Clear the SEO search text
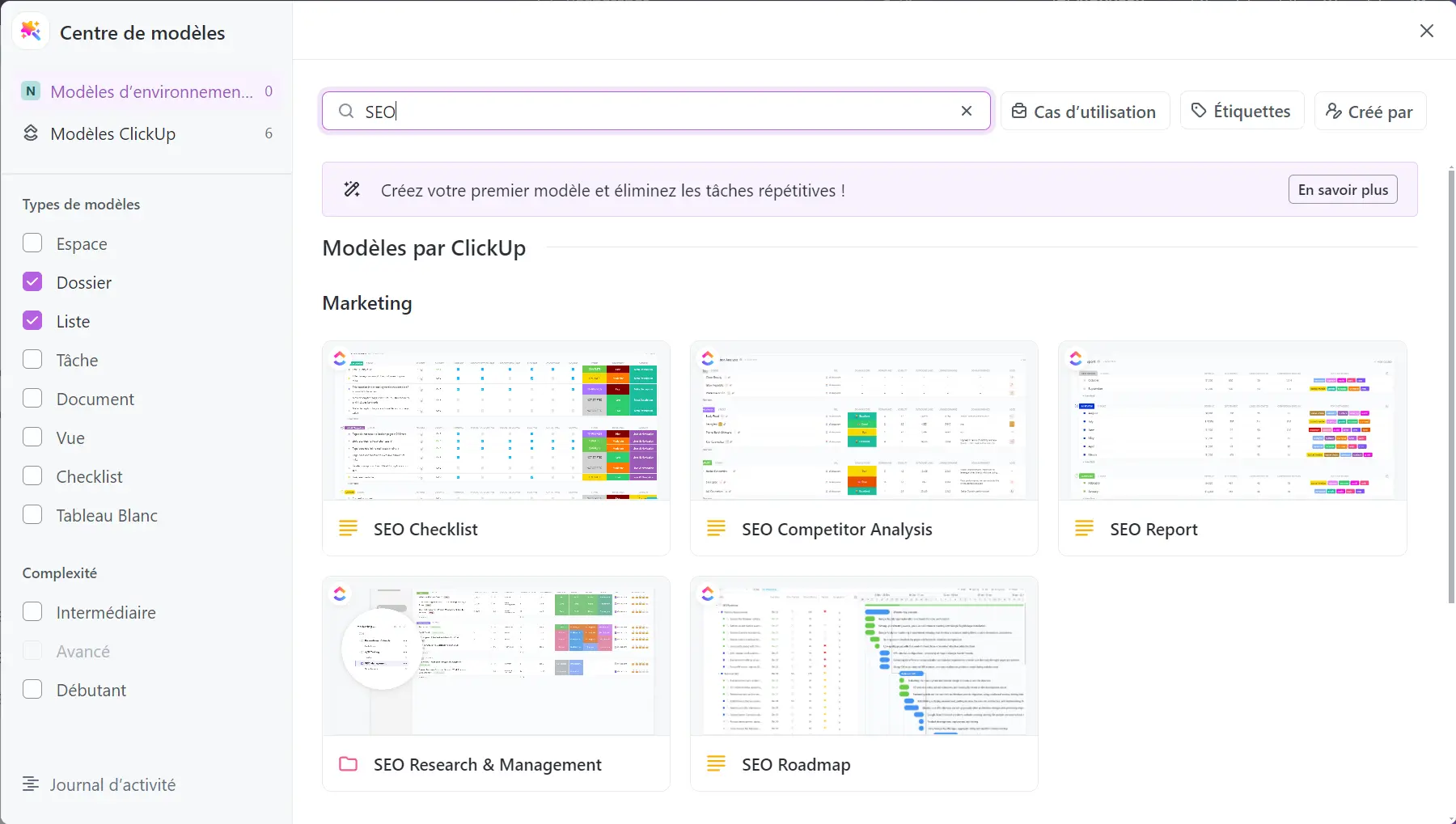This screenshot has height=824, width=1456. click(967, 111)
